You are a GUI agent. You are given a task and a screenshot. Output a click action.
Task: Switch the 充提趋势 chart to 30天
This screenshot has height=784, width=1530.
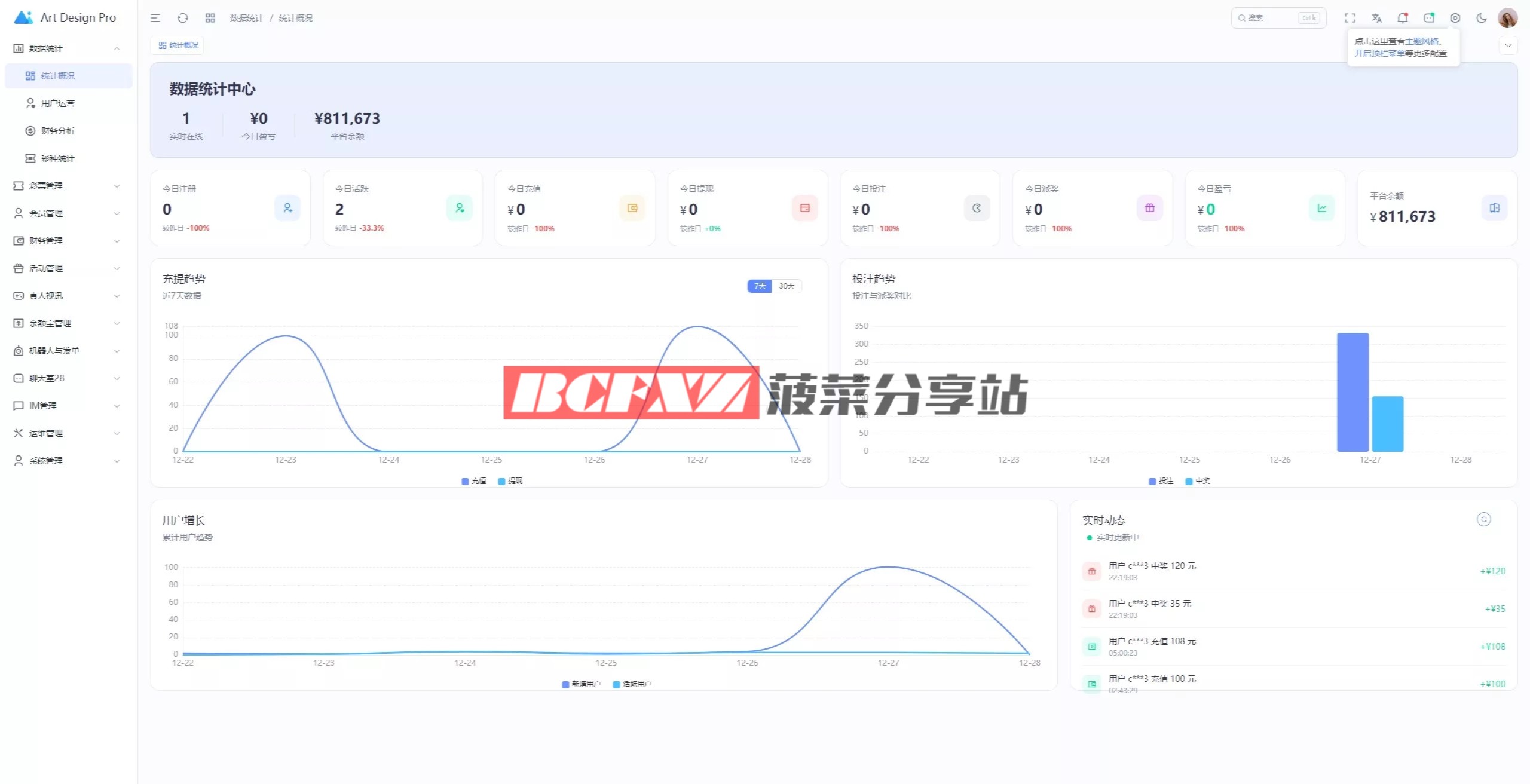[x=787, y=286]
